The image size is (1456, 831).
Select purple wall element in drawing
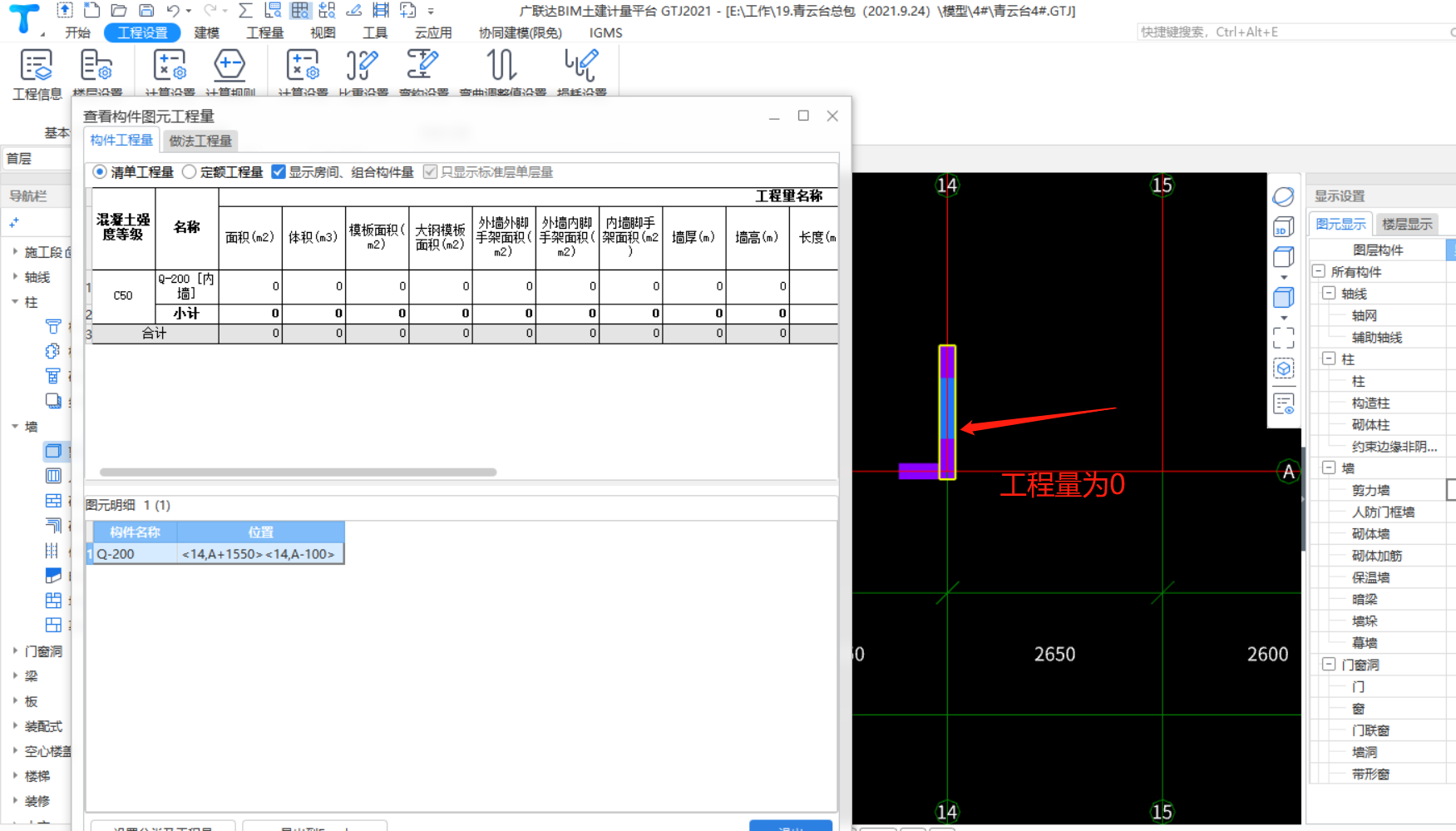tap(947, 413)
